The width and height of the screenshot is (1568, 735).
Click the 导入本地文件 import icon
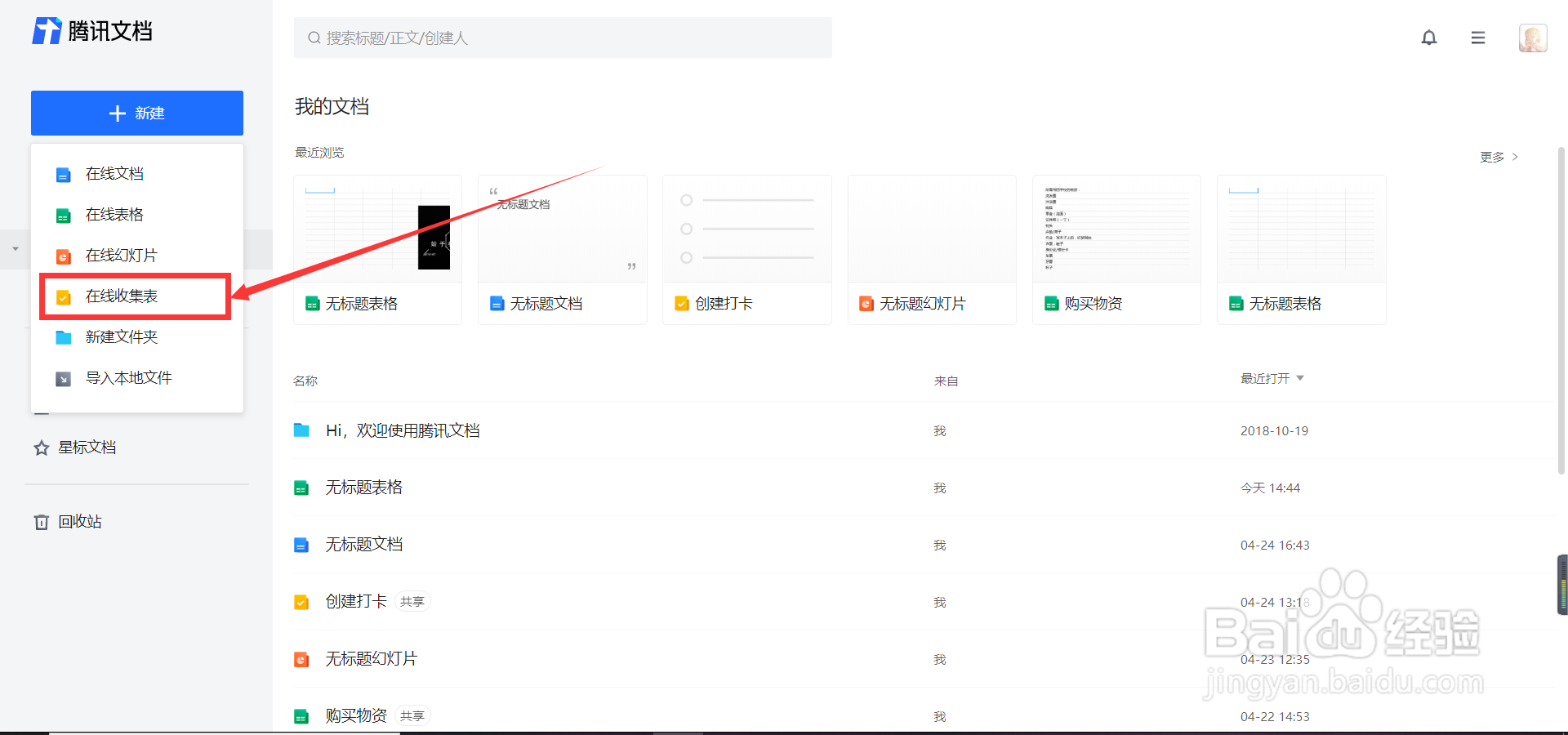pyautogui.click(x=63, y=379)
